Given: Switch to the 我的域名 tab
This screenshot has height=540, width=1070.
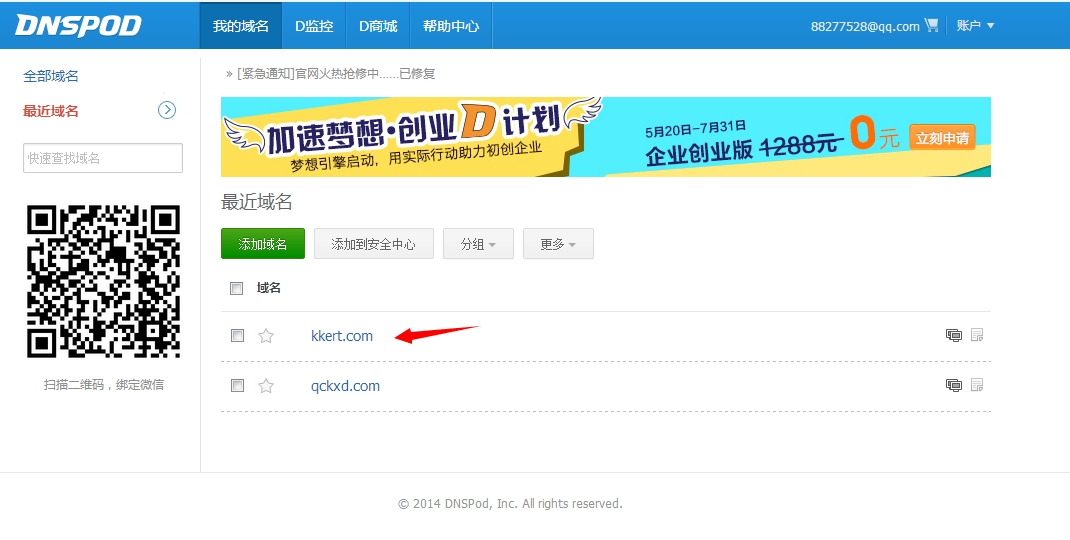Looking at the screenshot, I should (x=241, y=26).
